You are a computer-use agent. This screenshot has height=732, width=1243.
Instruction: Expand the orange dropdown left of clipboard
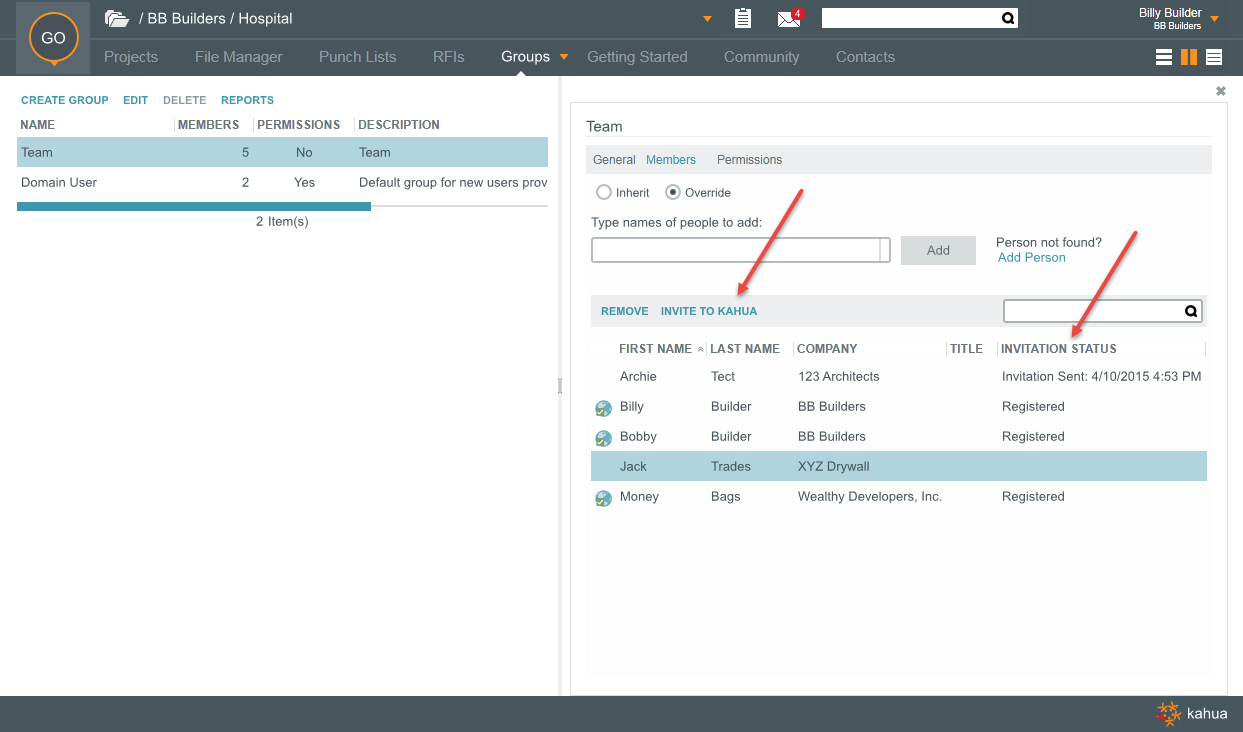[x=707, y=19]
